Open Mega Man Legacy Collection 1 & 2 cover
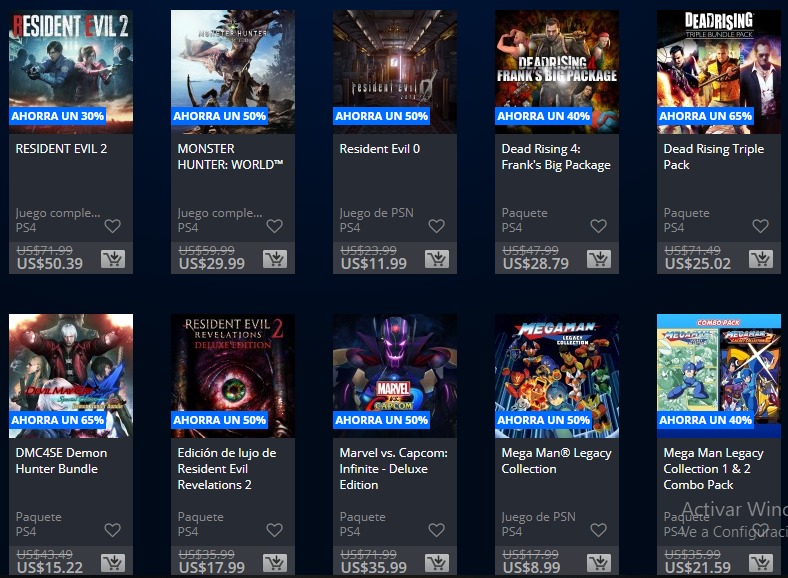 coord(719,376)
